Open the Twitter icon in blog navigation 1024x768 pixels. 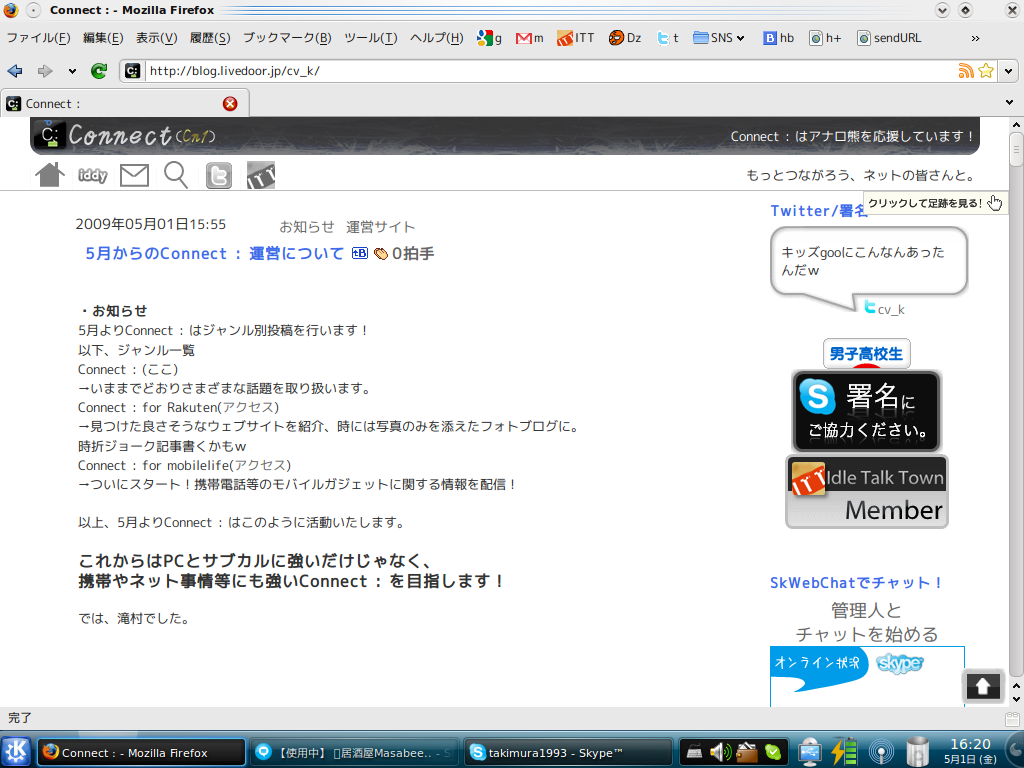[x=219, y=175]
